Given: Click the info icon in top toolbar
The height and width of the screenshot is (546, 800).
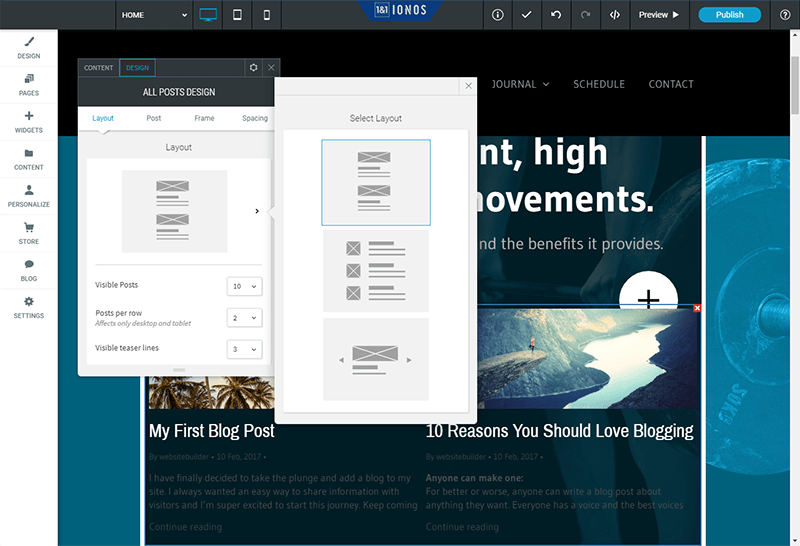Looking at the screenshot, I should point(497,15).
